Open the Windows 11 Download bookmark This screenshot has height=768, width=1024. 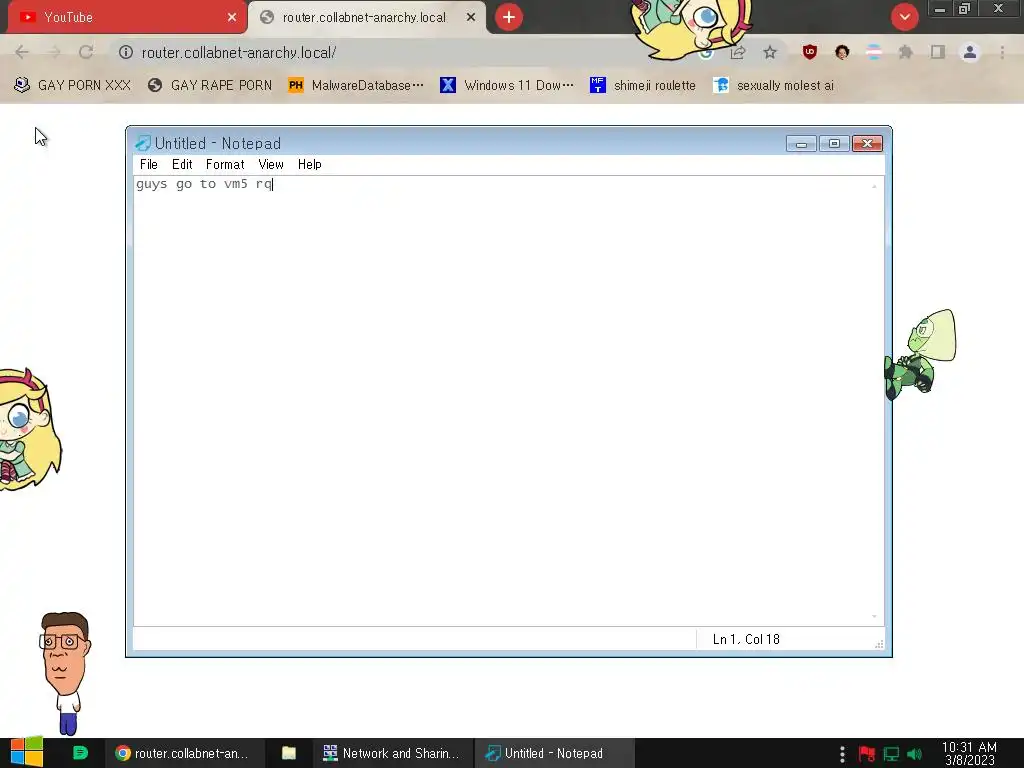507,86
